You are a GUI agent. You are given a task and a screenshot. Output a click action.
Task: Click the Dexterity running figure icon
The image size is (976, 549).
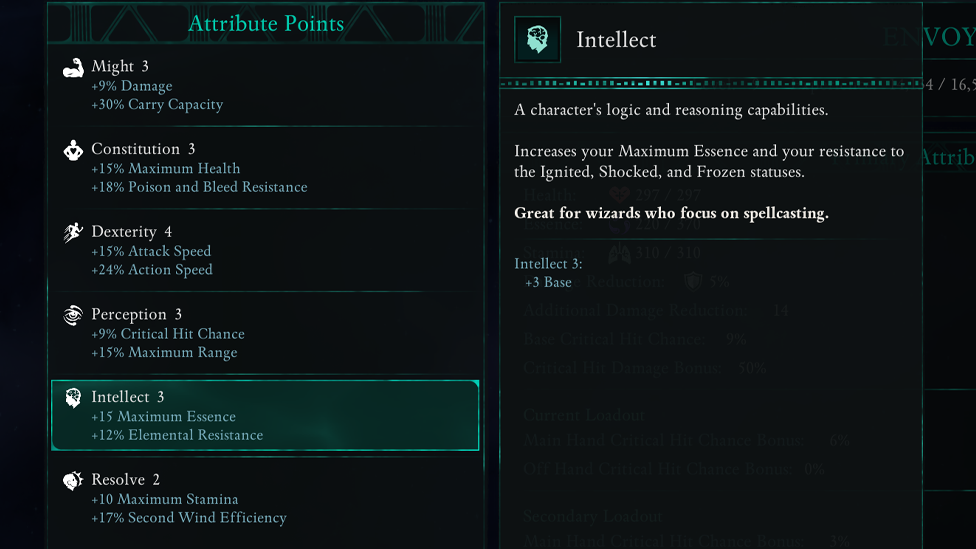[x=73, y=233]
